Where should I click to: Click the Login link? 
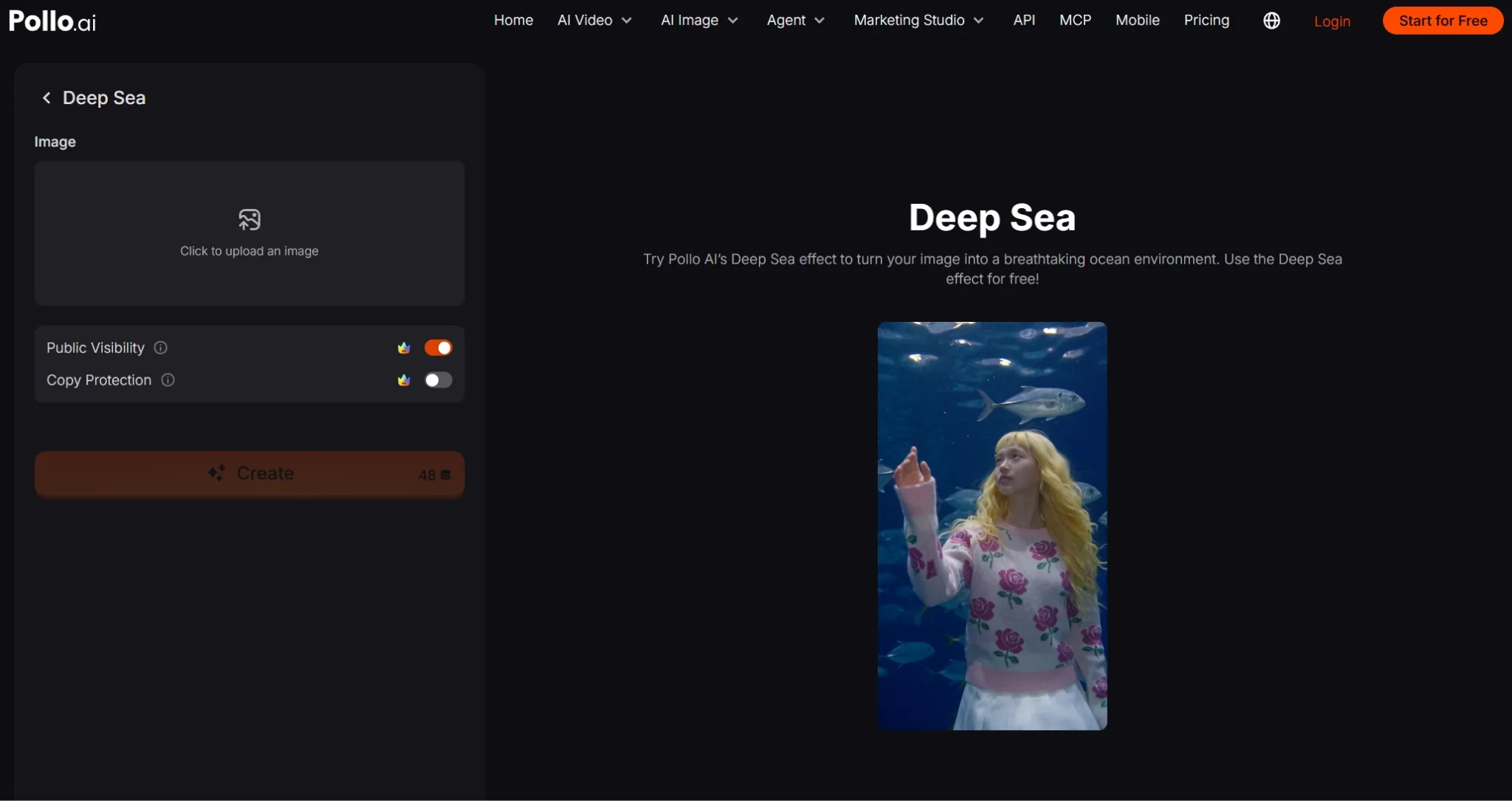[x=1332, y=21]
